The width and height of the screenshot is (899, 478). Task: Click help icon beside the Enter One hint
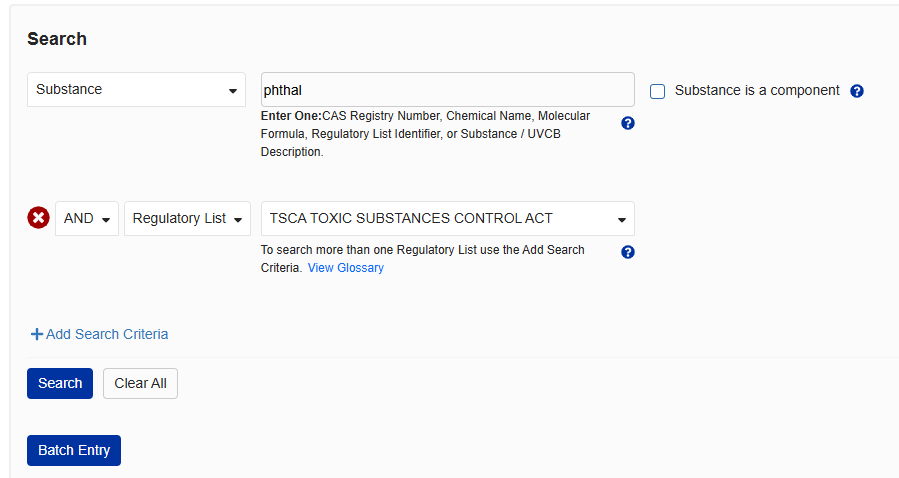coord(628,123)
